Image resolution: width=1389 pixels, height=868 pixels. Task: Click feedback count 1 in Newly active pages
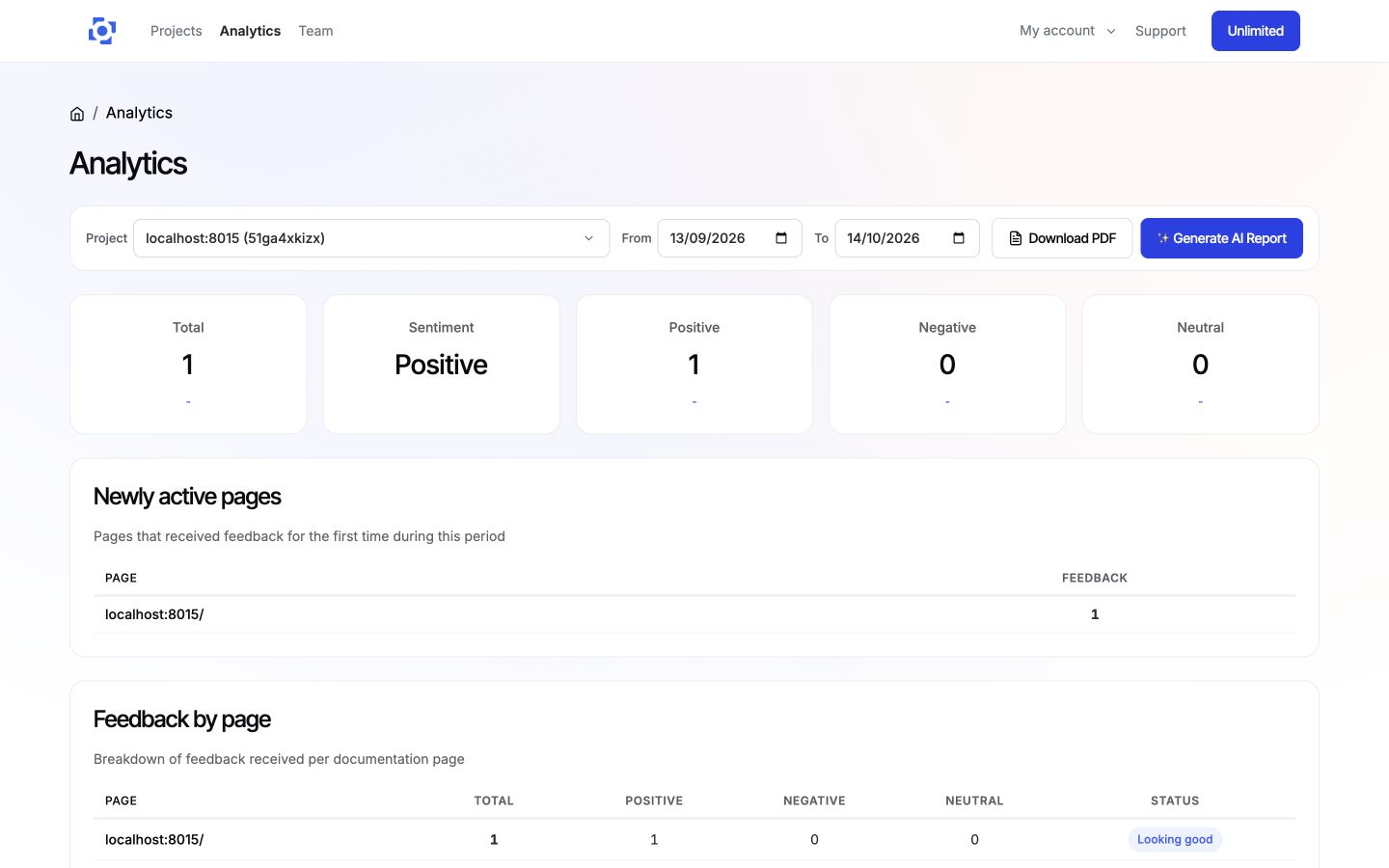pyautogui.click(x=1095, y=614)
